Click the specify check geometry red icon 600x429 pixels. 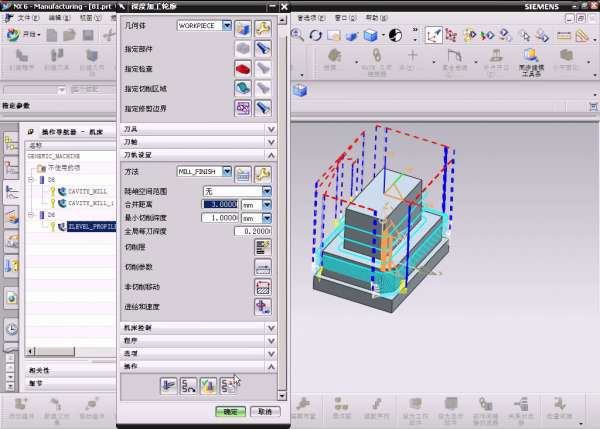tap(243, 67)
